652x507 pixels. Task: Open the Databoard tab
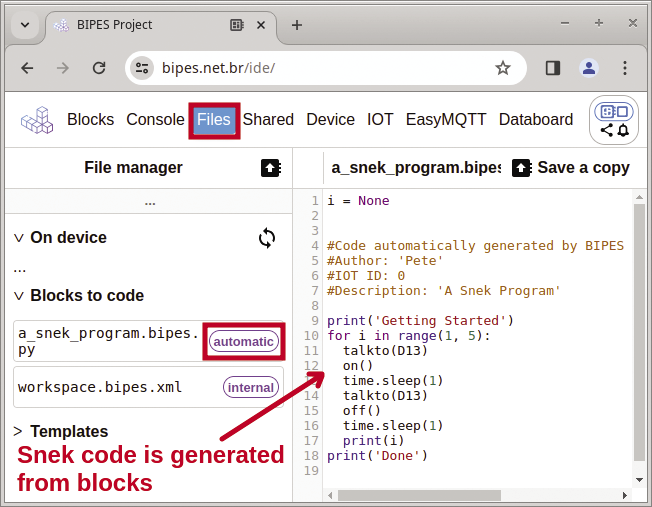[x=536, y=120]
